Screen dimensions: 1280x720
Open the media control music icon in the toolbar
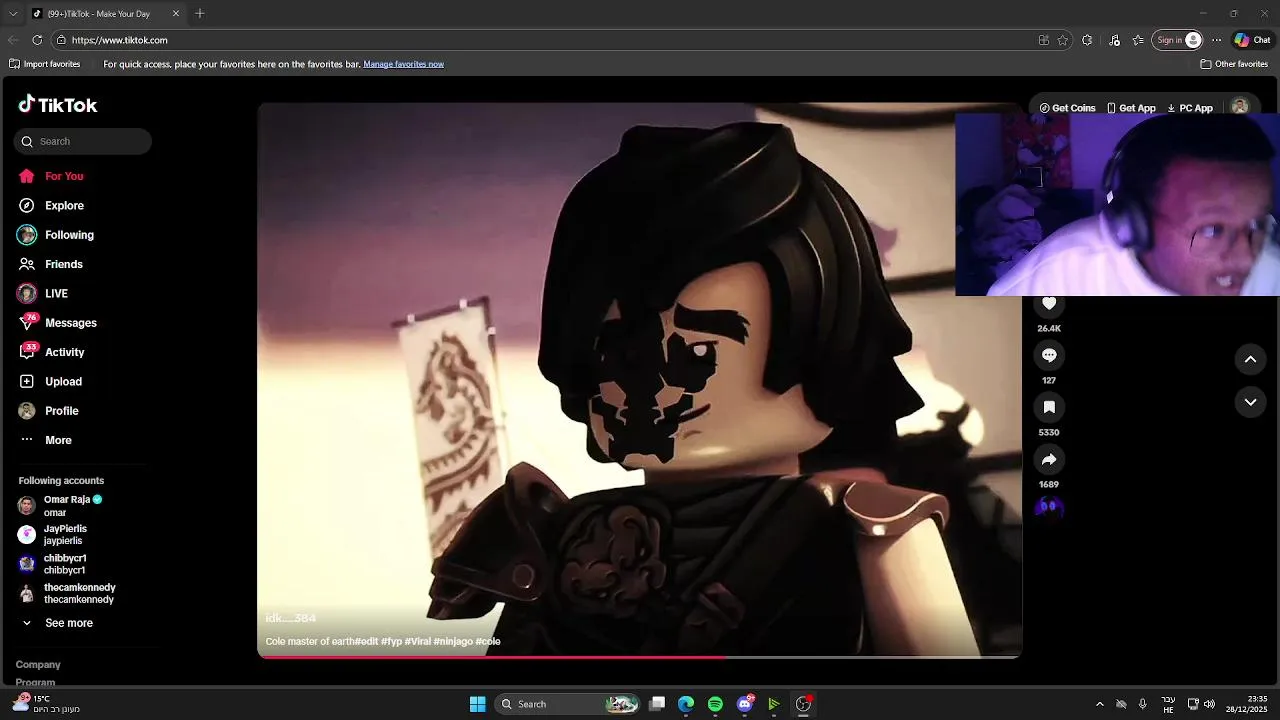(1115, 40)
